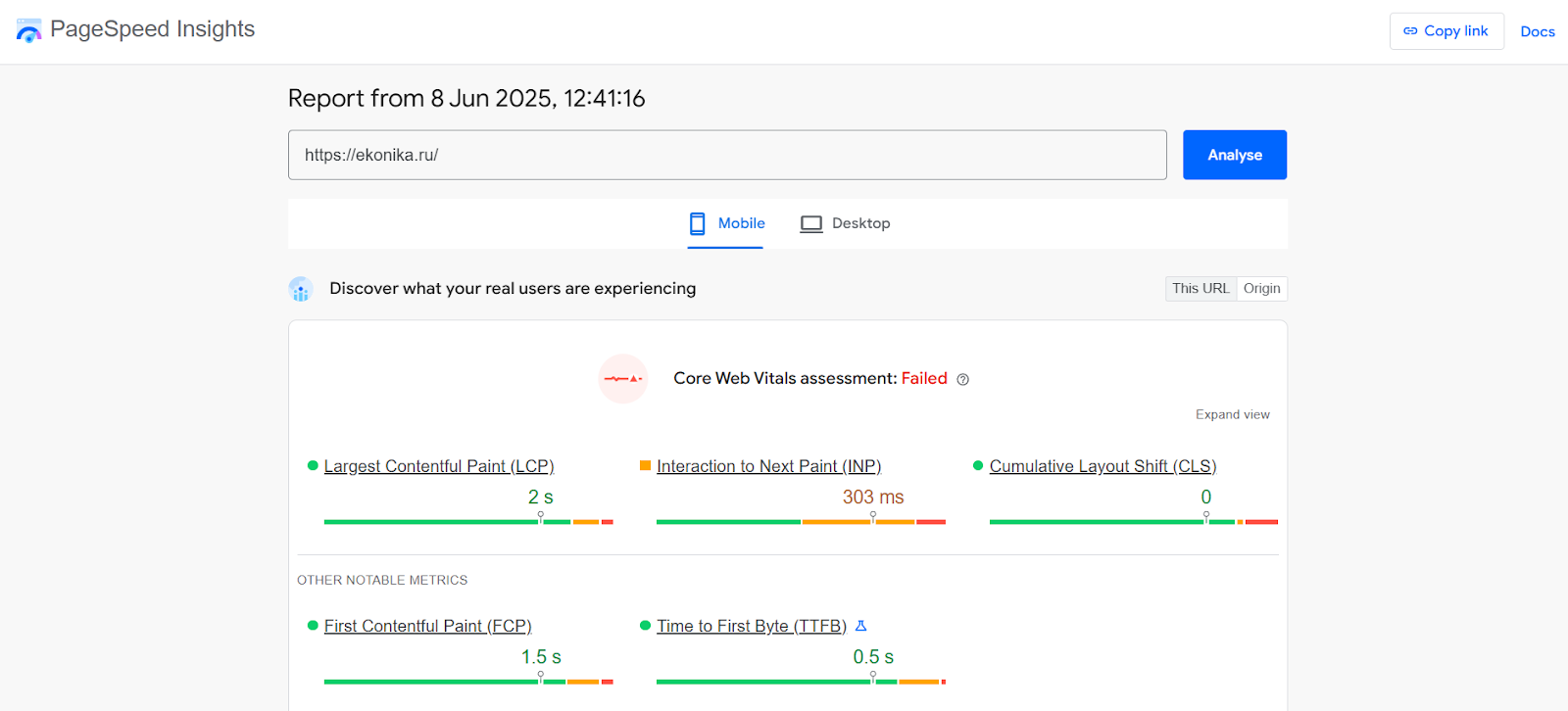Click the mobile phone icon
This screenshot has height=711, width=1568.
coord(698,223)
